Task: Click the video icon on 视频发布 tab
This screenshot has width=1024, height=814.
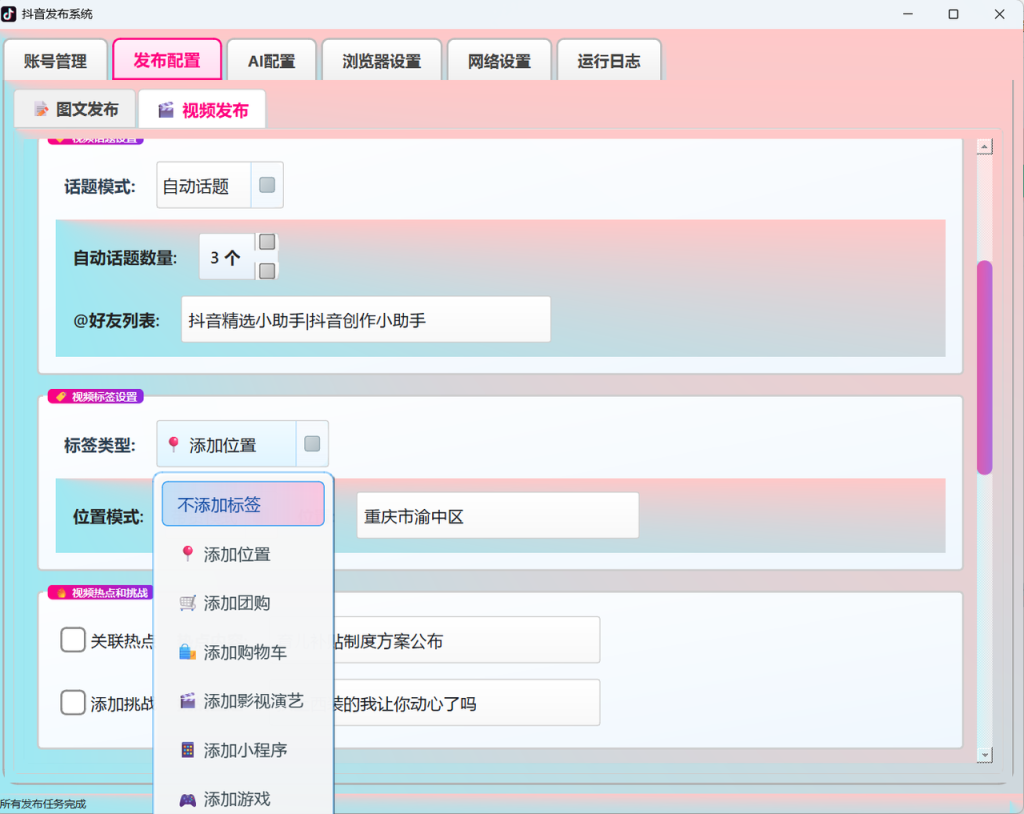Action: click(x=166, y=110)
